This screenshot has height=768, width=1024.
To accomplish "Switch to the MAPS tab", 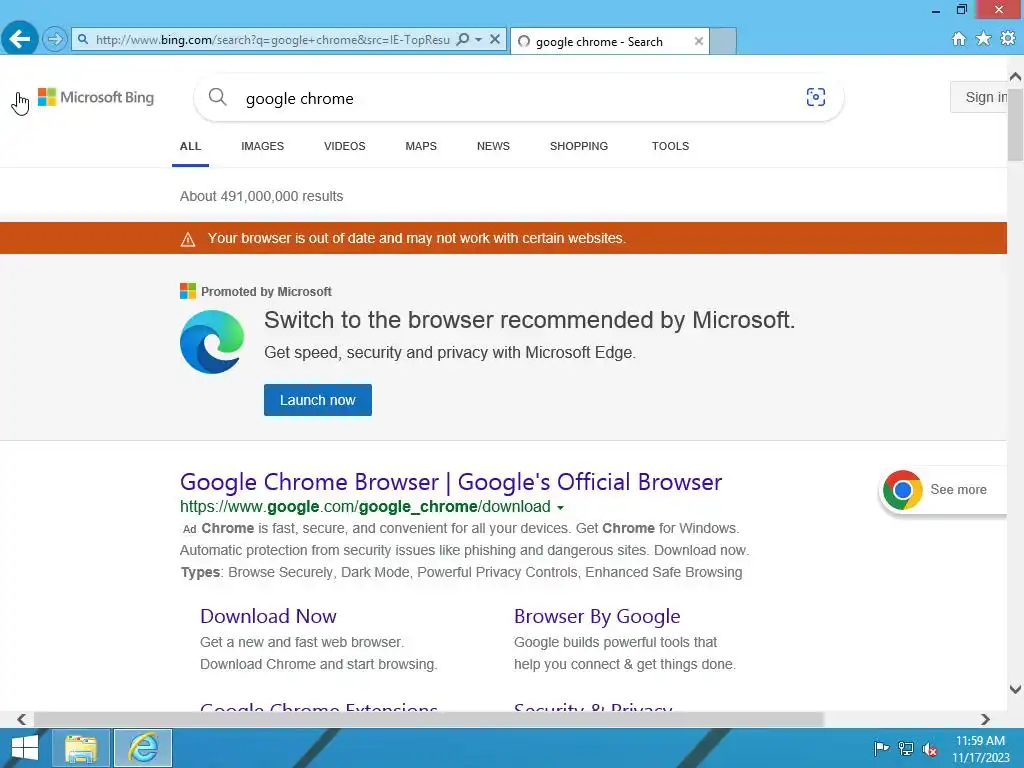I will 421,146.
